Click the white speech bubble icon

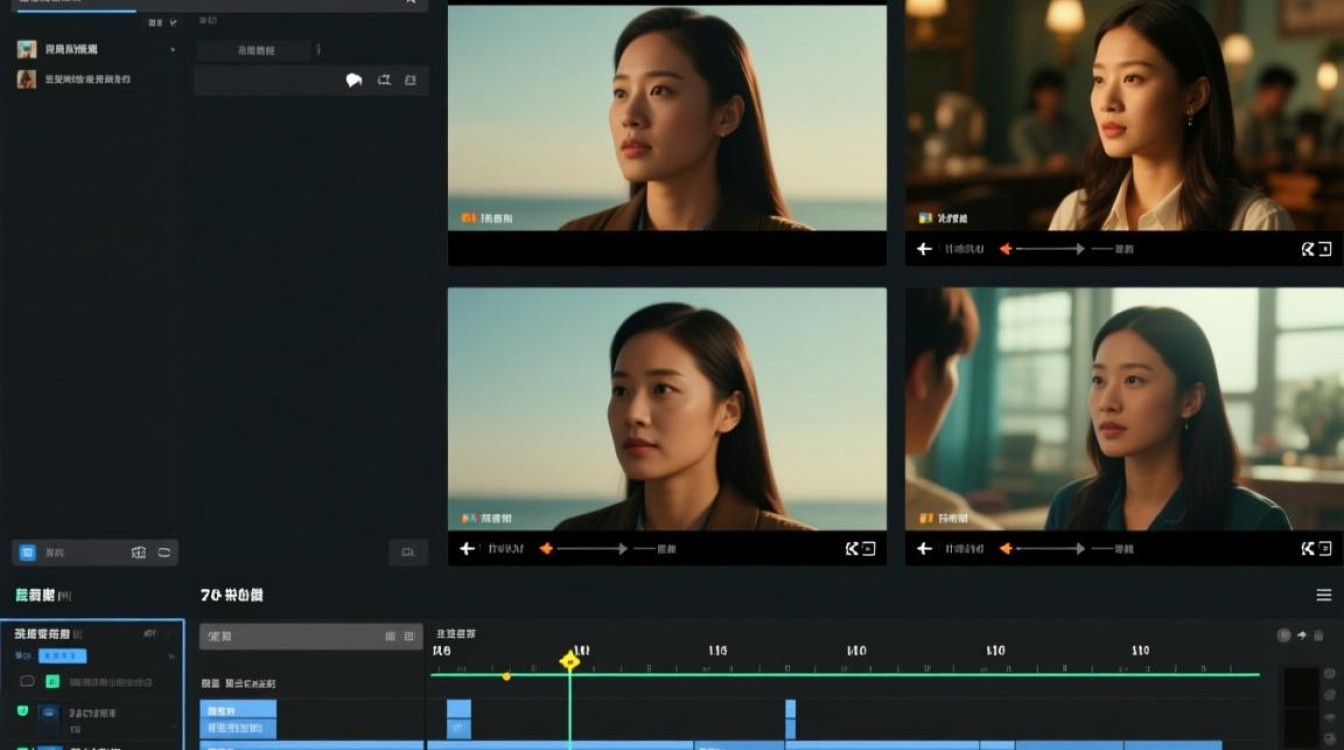354,81
